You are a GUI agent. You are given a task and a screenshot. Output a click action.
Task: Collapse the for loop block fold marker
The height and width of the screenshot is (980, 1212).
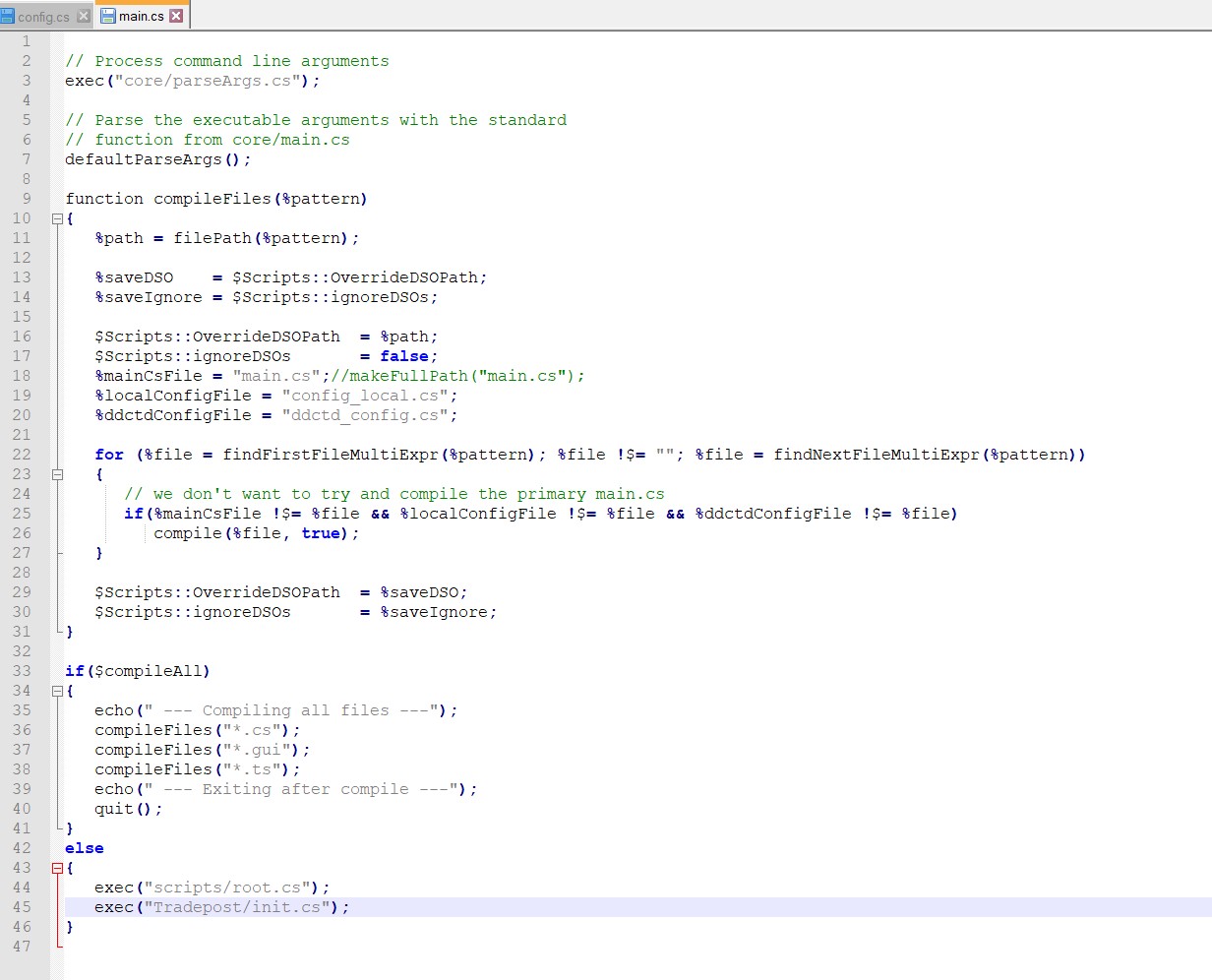[x=57, y=474]
